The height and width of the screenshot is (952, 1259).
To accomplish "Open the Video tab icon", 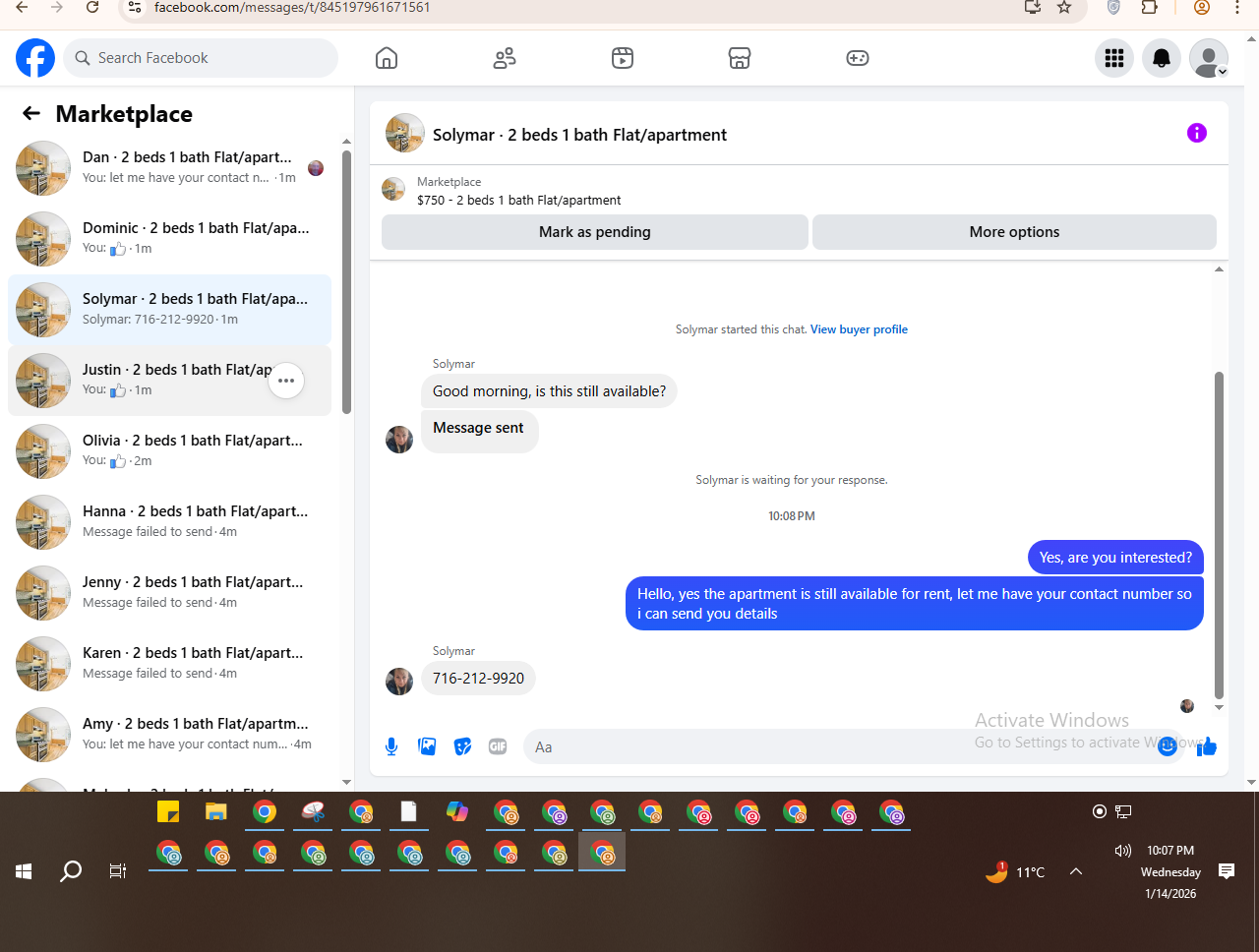I will [x=623, y=58].
